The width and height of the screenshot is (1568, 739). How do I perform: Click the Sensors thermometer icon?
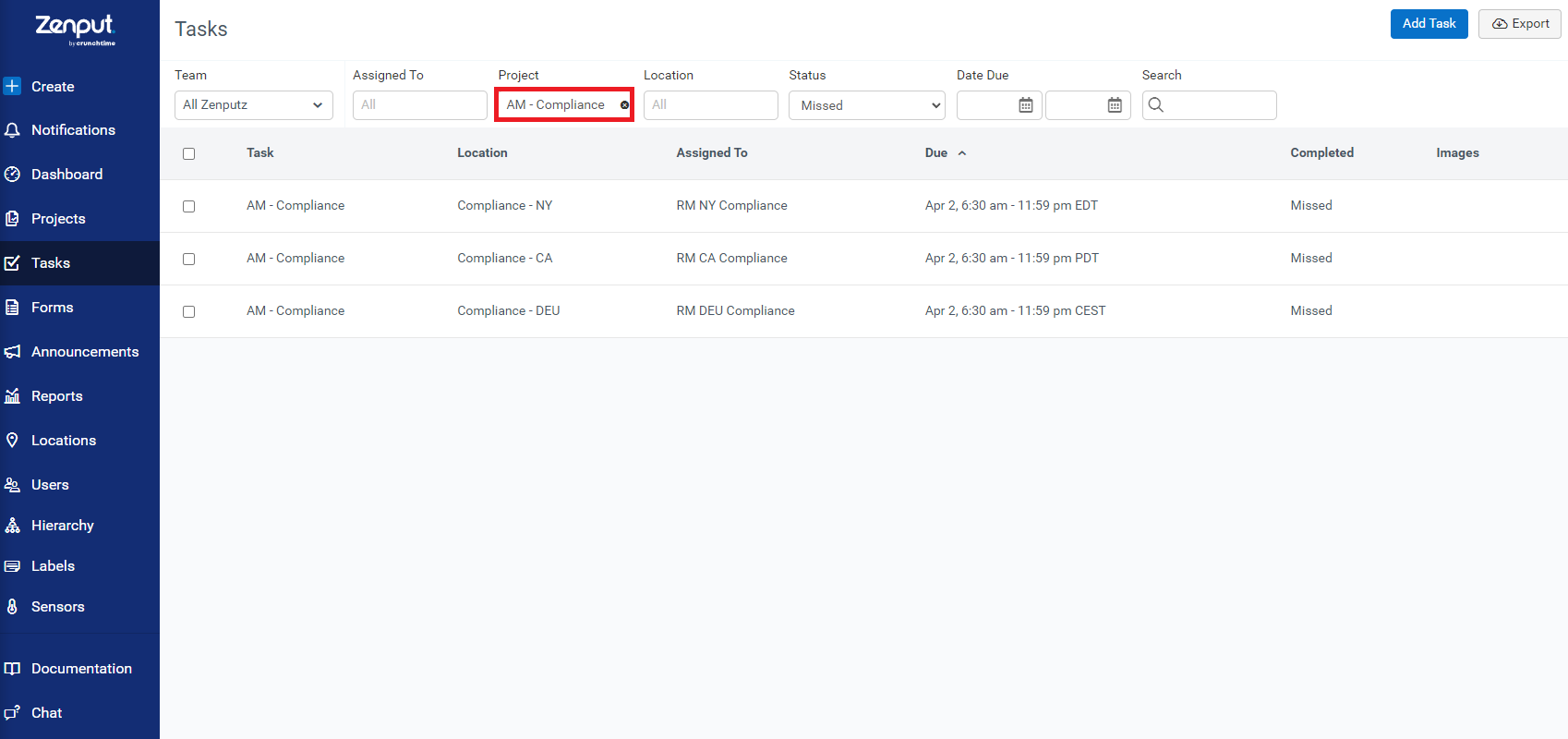(x=12, y=607)
